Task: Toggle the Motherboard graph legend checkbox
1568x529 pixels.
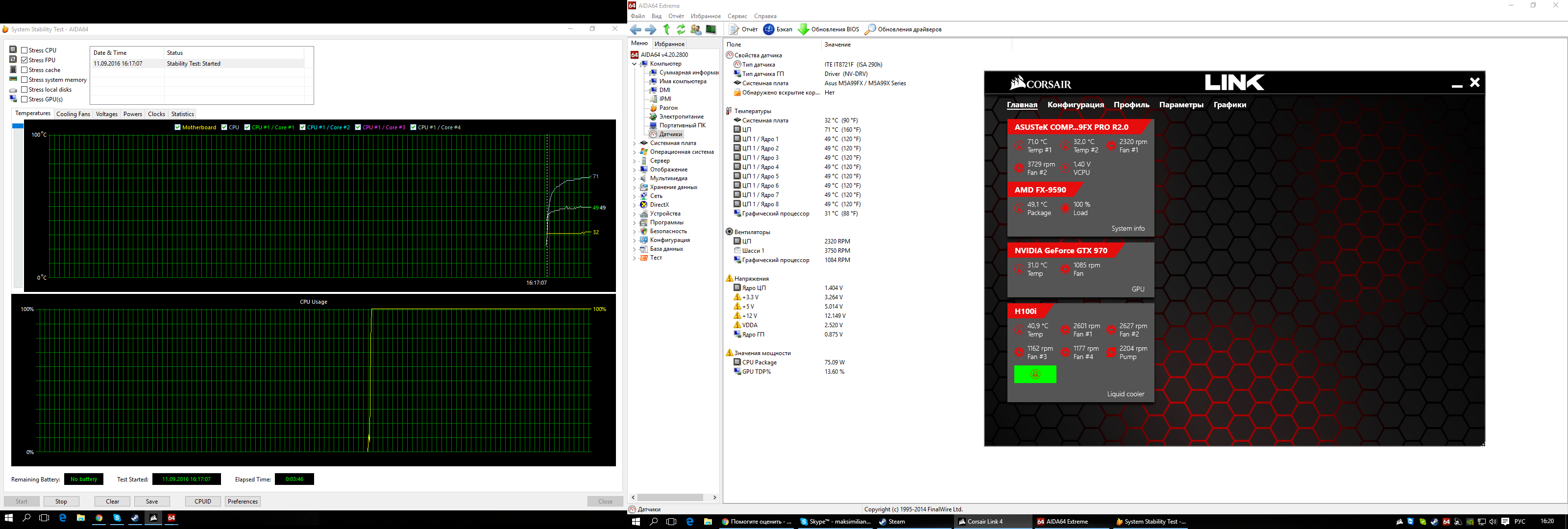Action: pos(178,127)
